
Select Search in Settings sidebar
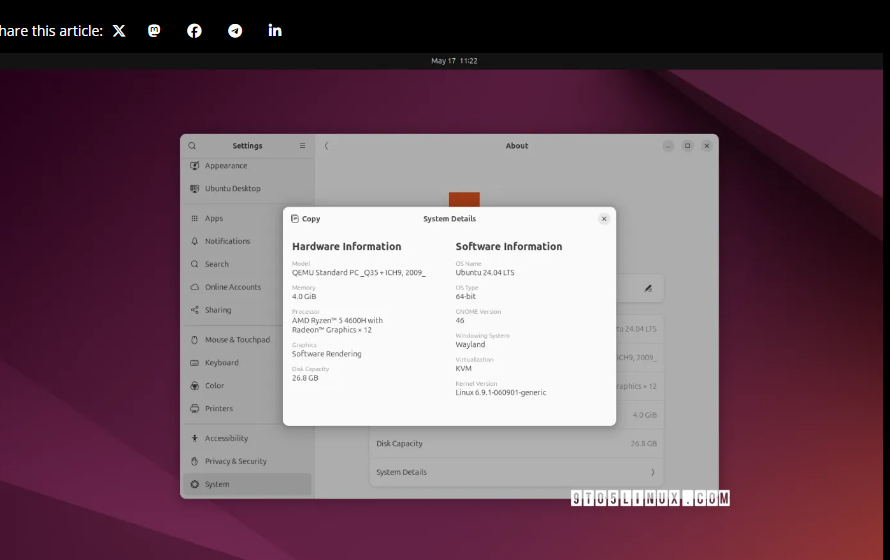(247, 264)
